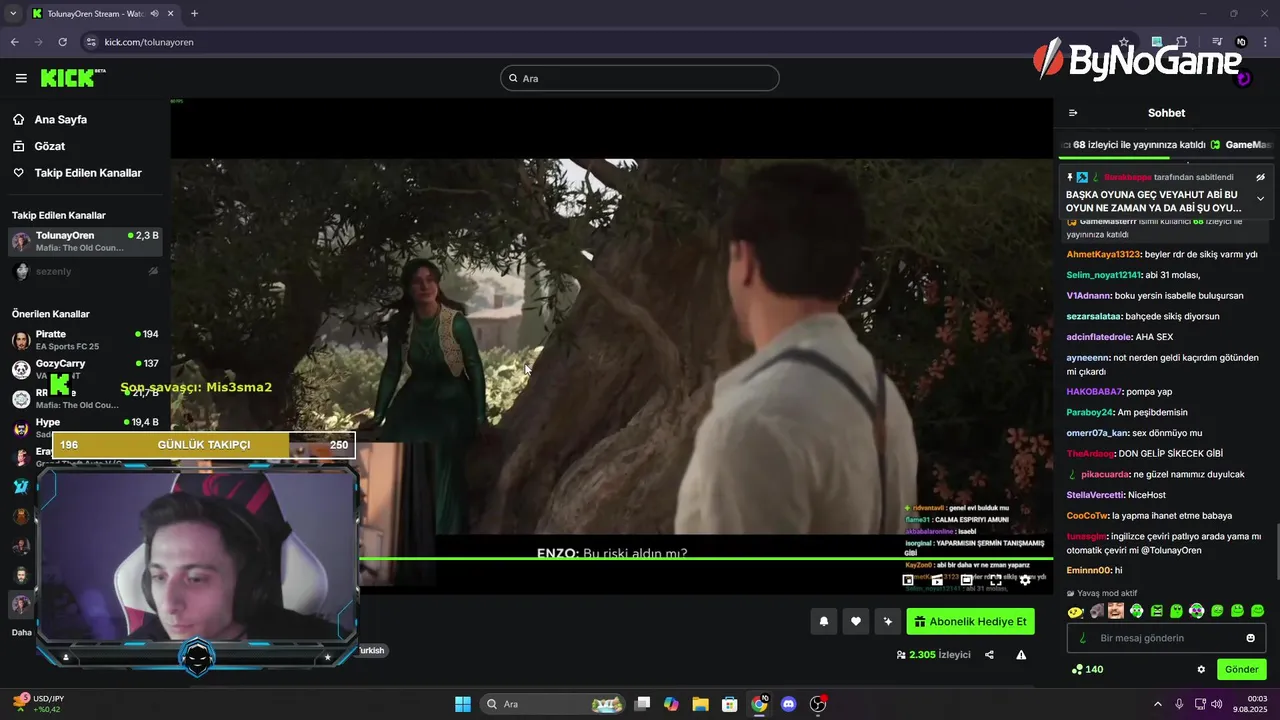Image resolution: width=1280 pixels, height=720 pixels.
Task: Click username StellaVercetti in chat
Action: (1096, 495)
